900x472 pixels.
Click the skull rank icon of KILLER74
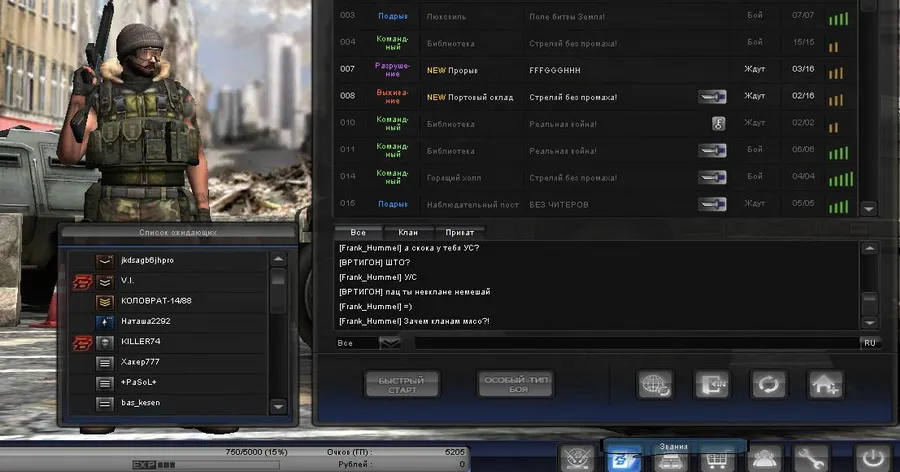coord(104,343)
